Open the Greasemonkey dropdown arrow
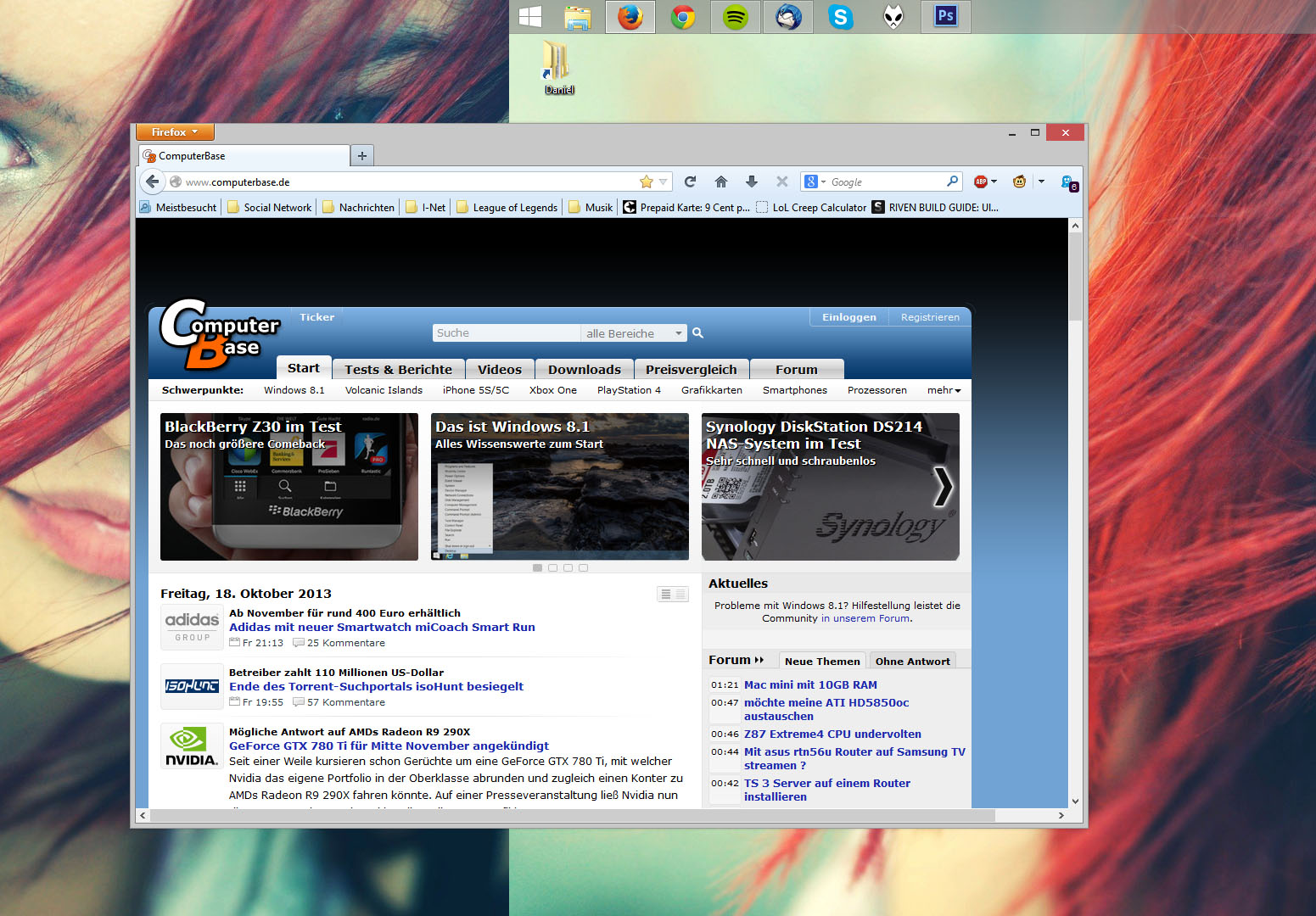1316x916 pixels. coord(1041,182)
